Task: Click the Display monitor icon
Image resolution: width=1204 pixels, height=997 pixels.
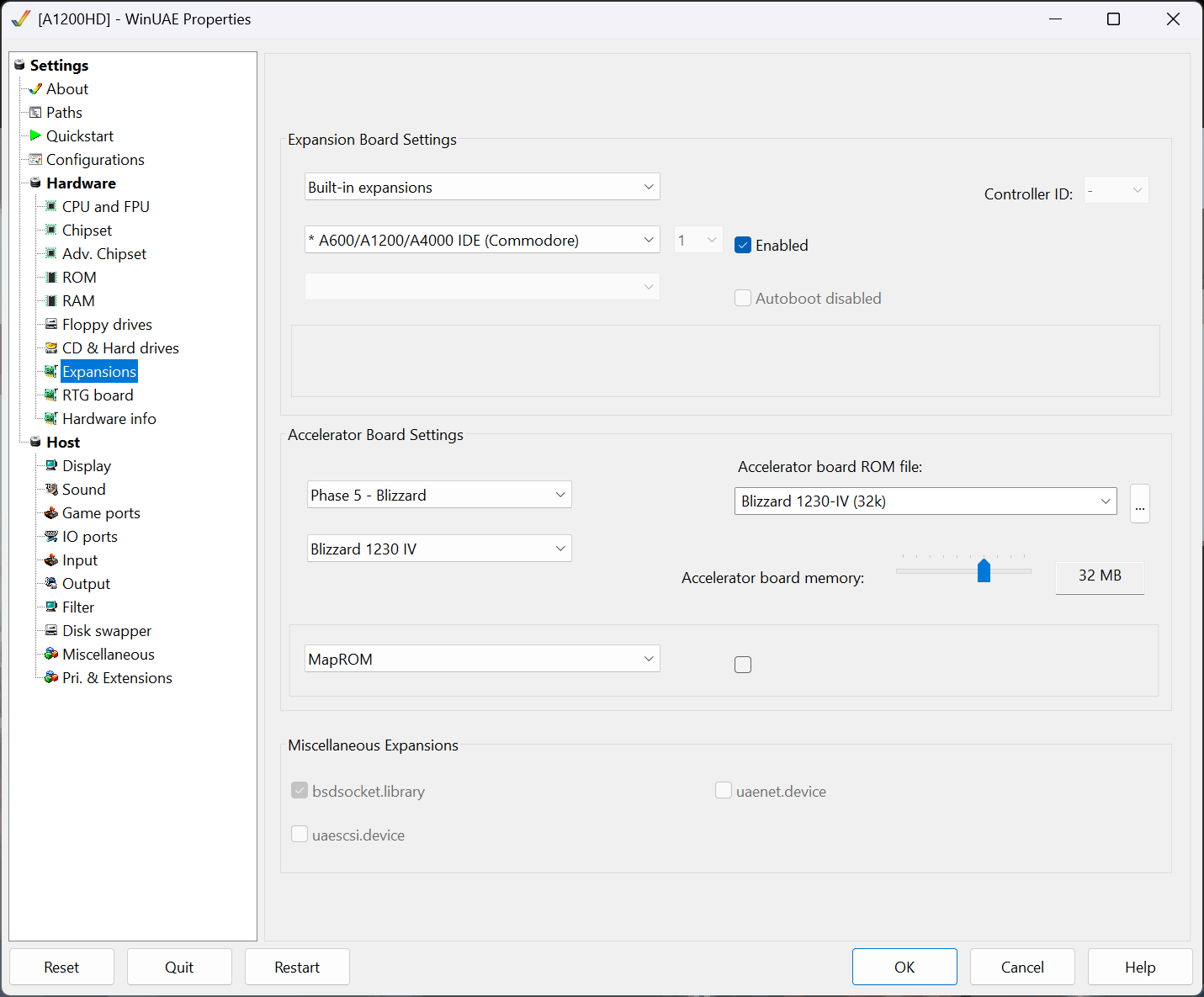Action: (51, 465)
